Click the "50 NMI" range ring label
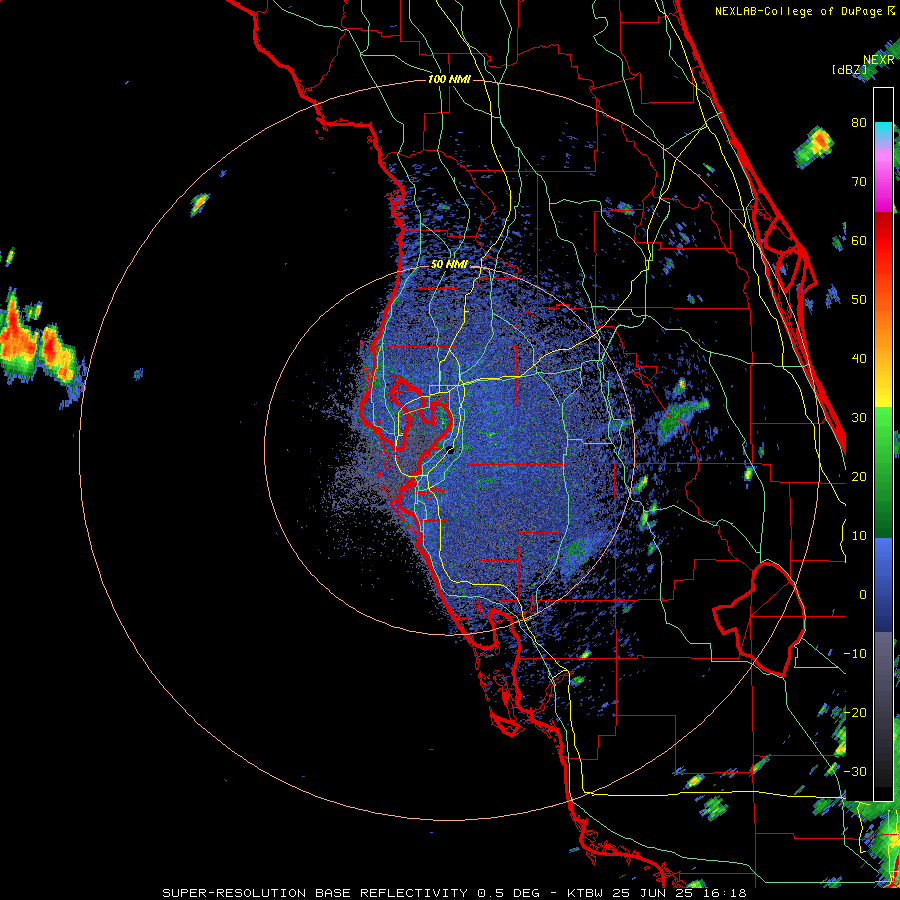This screenshot has height=900, width=900. coord(449,265)
